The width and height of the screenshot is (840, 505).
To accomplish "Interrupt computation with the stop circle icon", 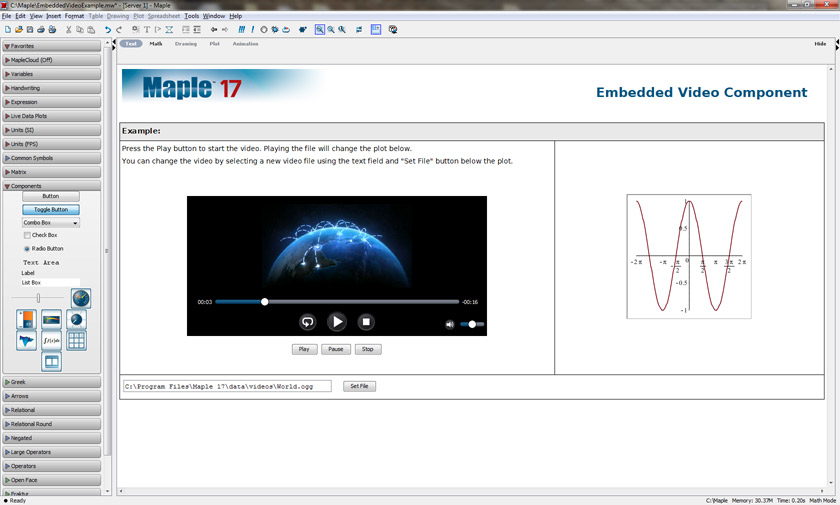I will [264, 29].
